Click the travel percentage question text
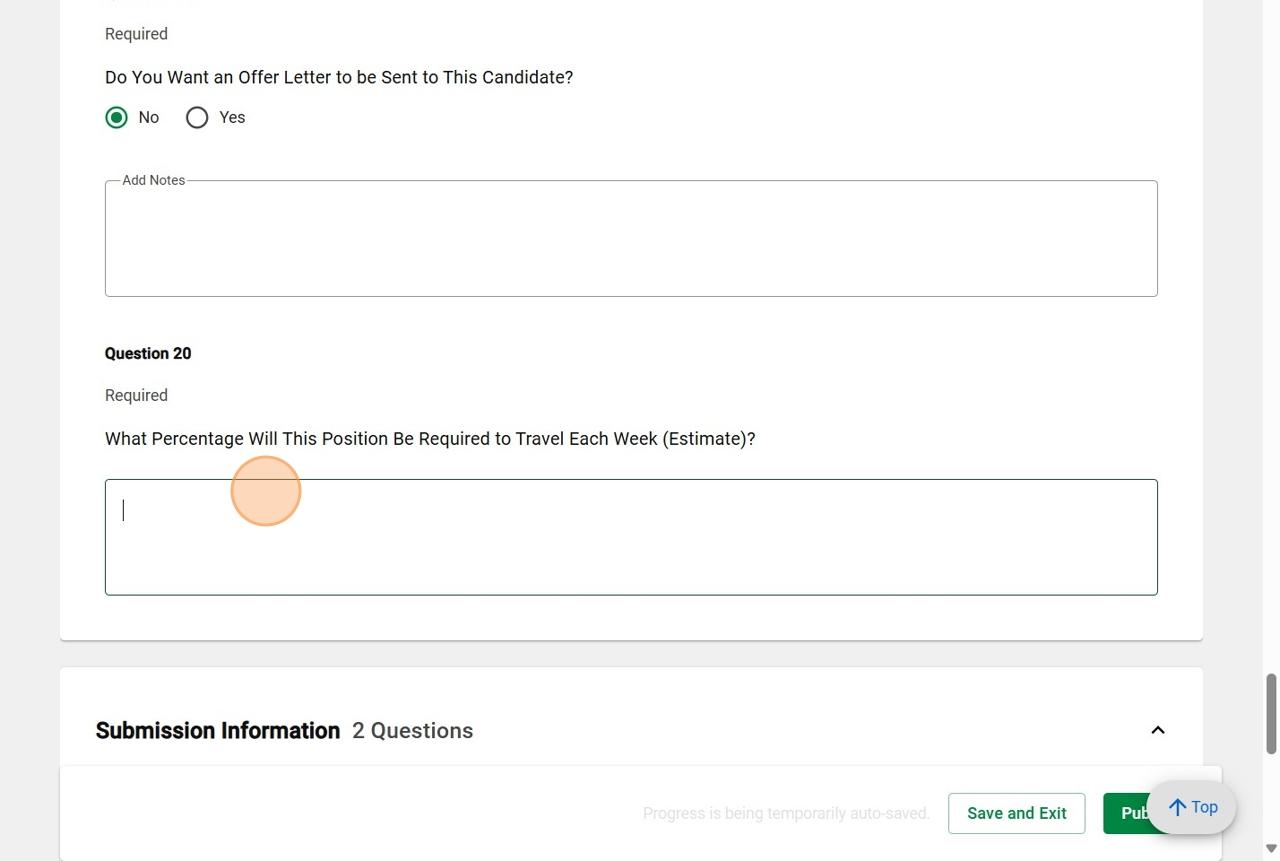The height and width of the screenshot is (861, 1280). 430,439
